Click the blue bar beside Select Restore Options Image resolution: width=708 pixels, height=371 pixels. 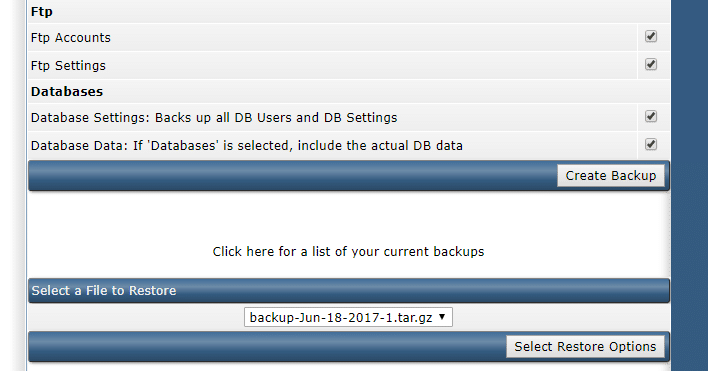[x=267, y=347]
